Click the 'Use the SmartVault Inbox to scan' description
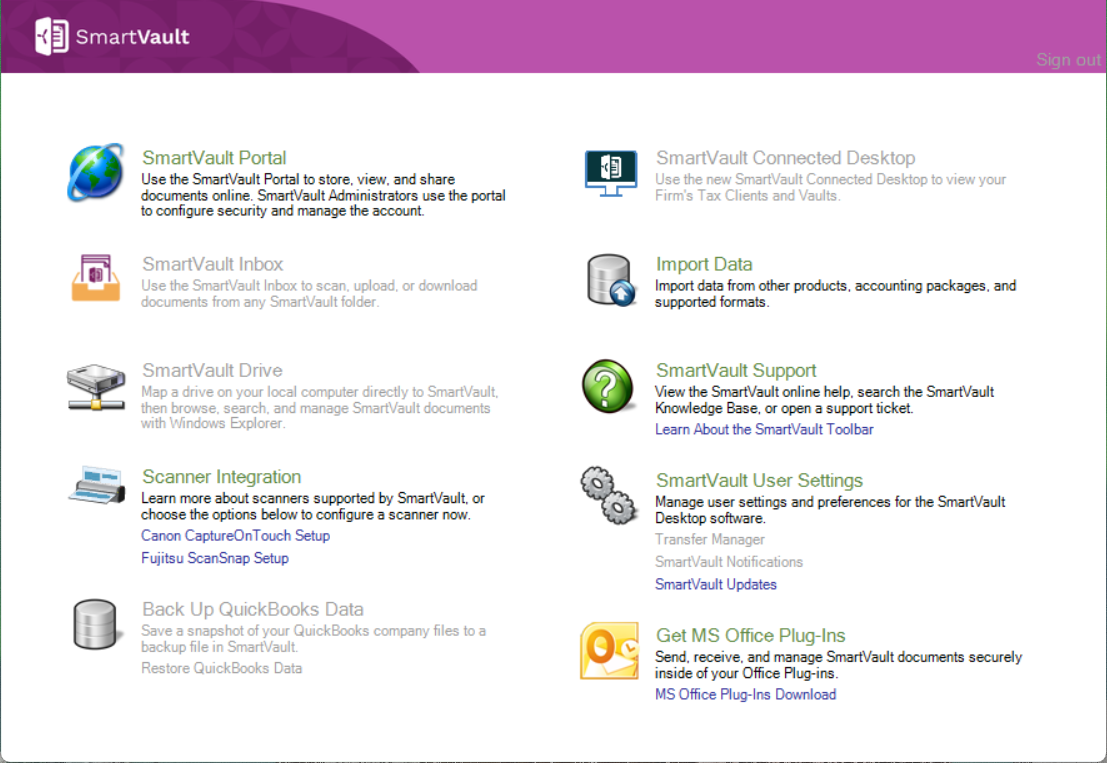 tap(309, 294)
